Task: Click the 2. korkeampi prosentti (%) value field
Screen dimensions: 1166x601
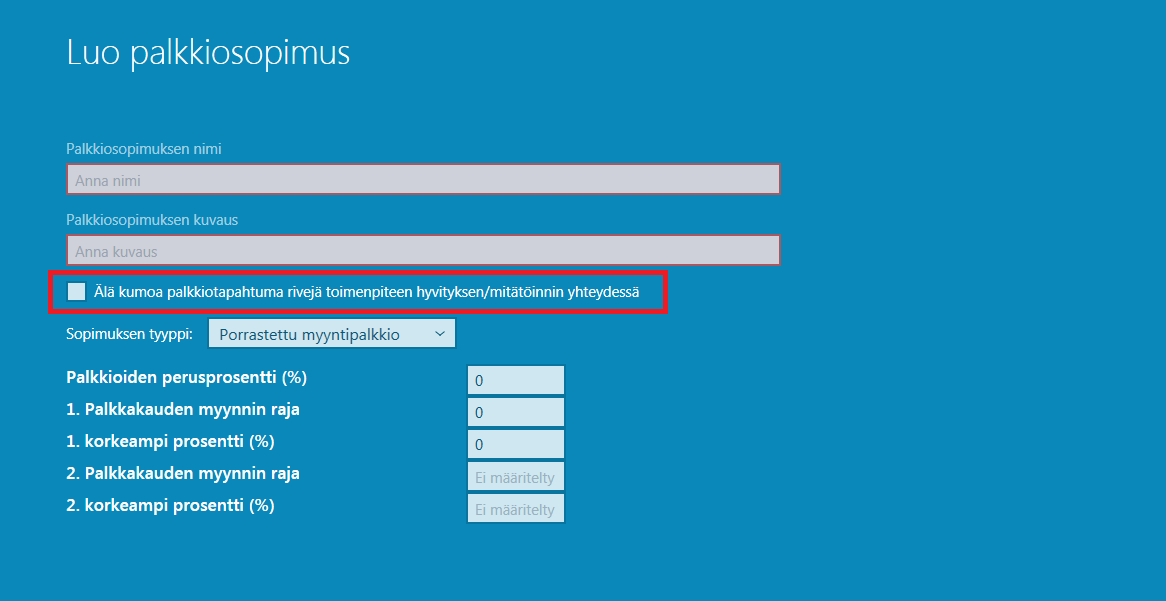Action: pos(515,509)
